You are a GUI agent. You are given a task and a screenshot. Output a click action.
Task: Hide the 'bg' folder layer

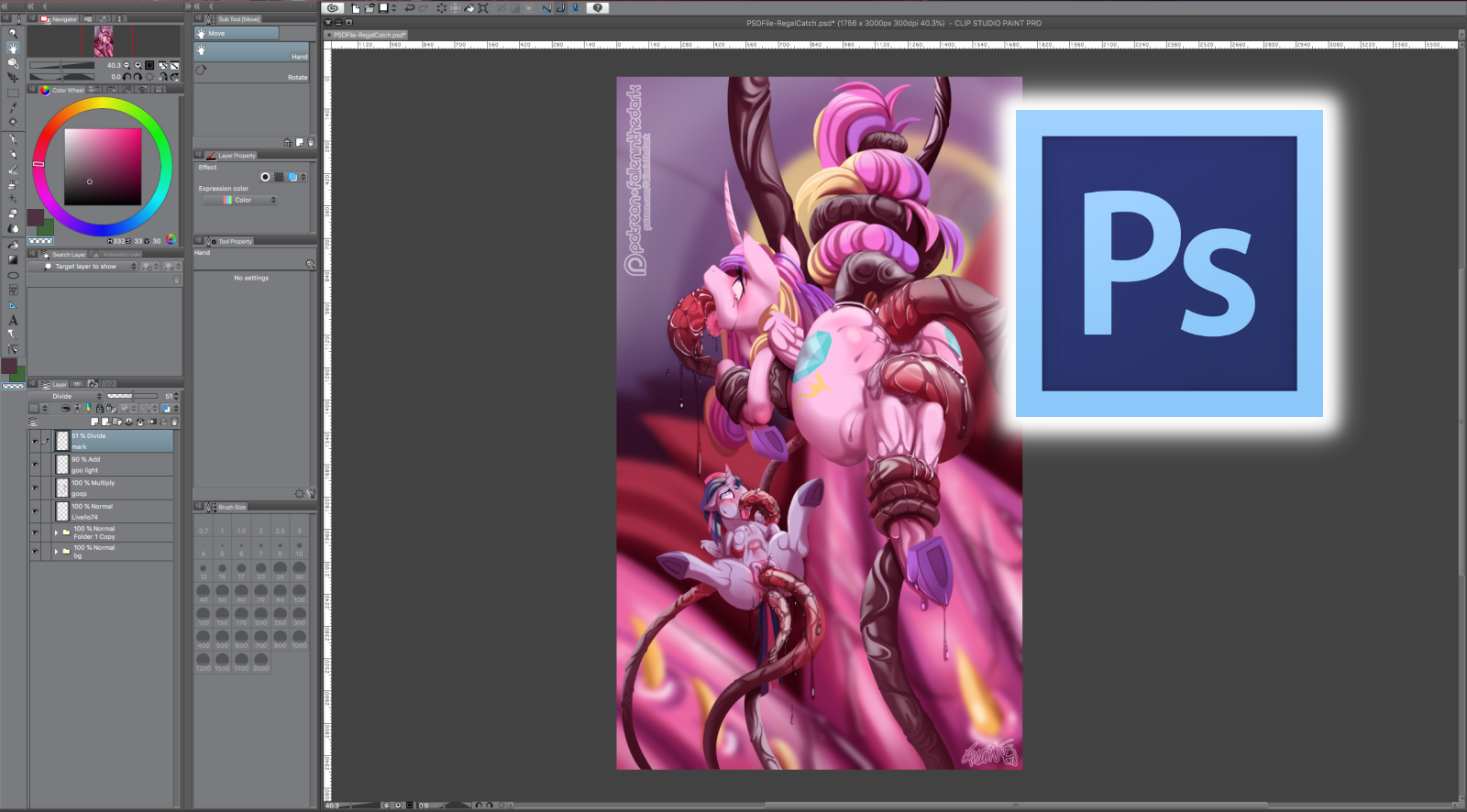[35, 552]
